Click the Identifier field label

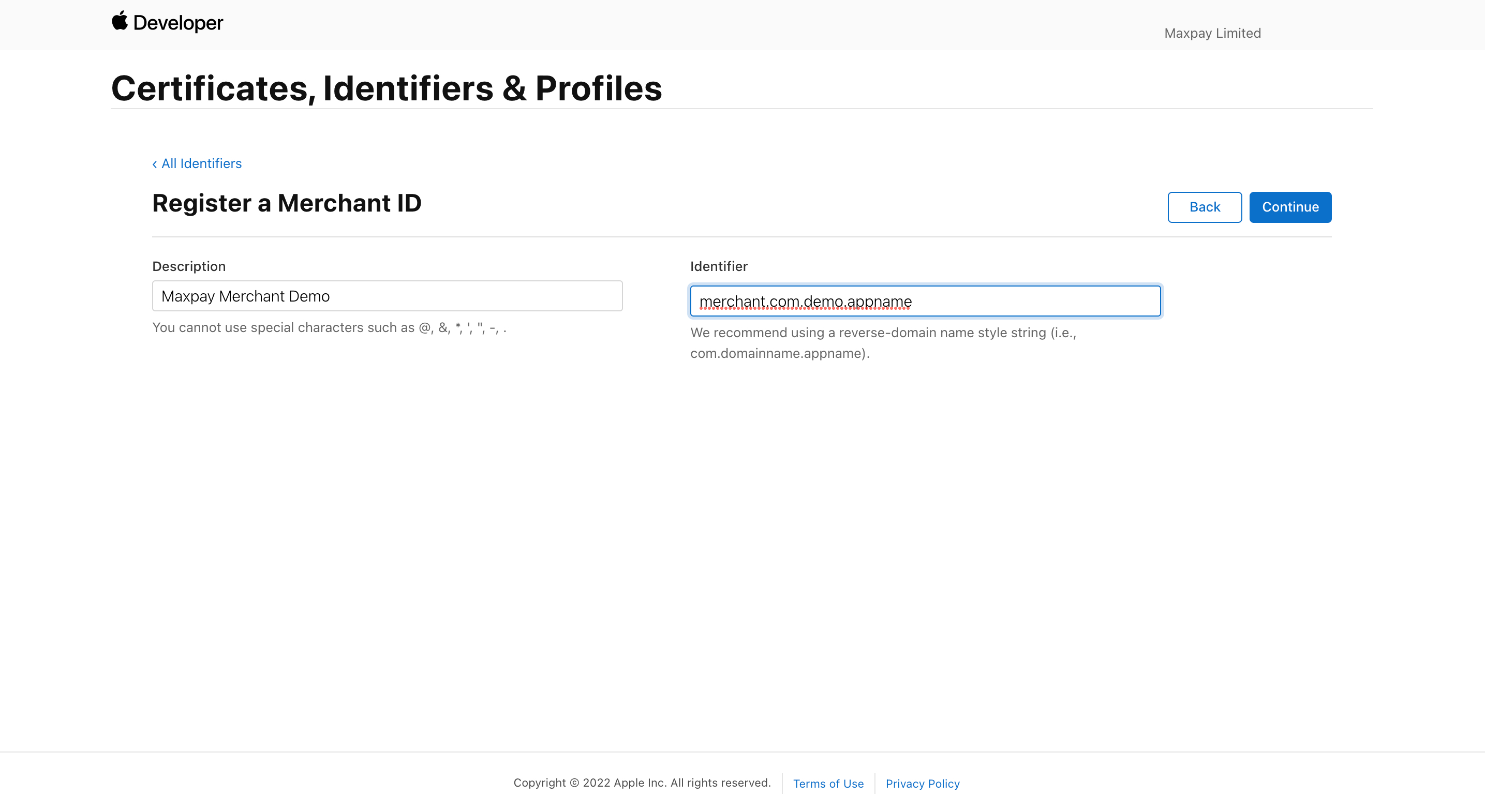tap(718, 266)
